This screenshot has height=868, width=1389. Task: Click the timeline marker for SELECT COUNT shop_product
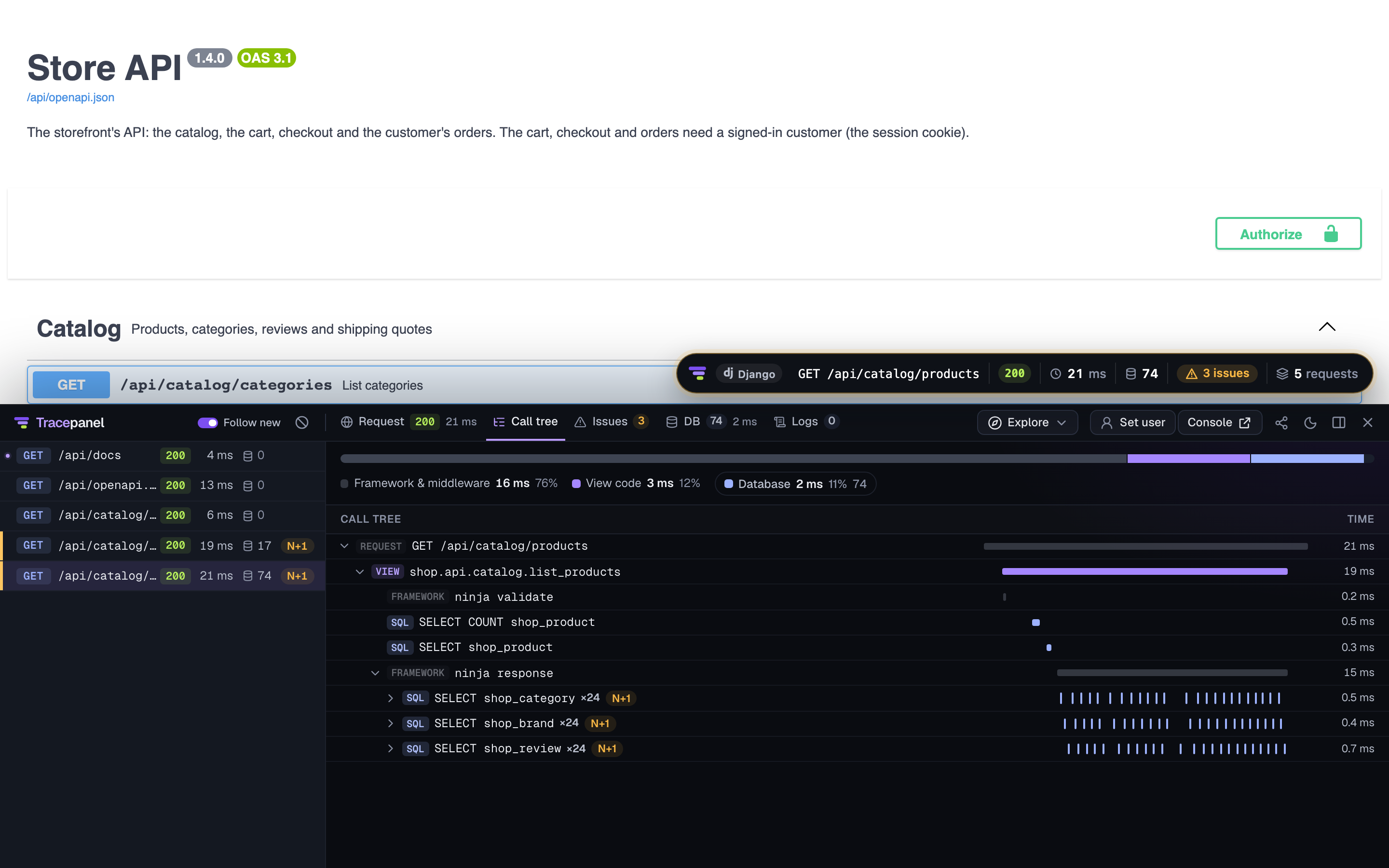point(1036,622)
